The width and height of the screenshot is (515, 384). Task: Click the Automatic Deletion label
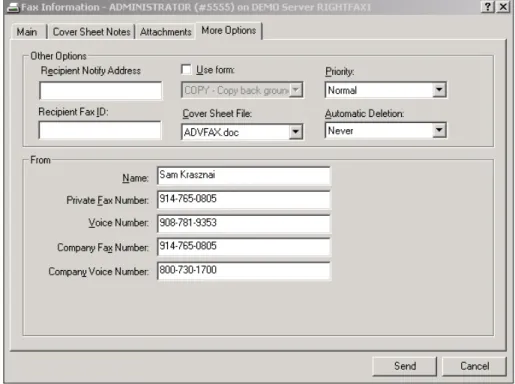click(364, 114)
